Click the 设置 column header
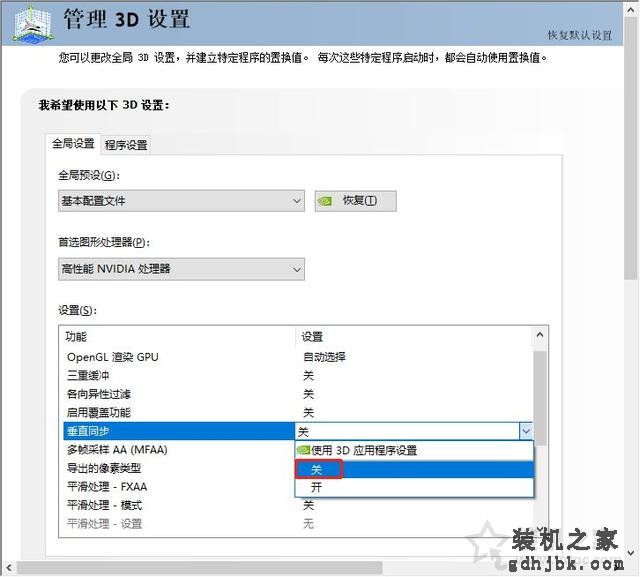 (x=312, y=337)
